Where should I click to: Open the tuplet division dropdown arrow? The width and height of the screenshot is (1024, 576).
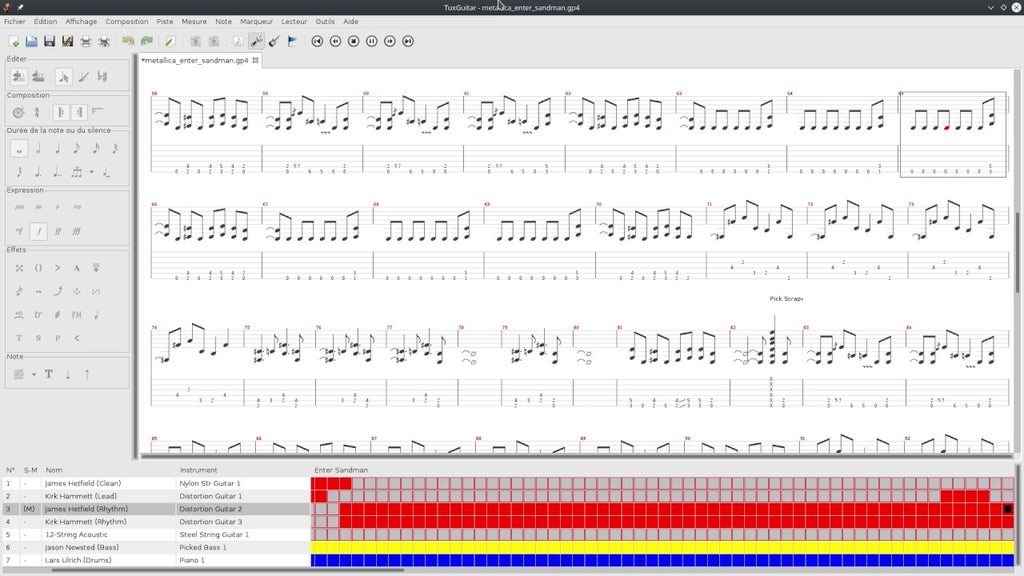[91, 172]
